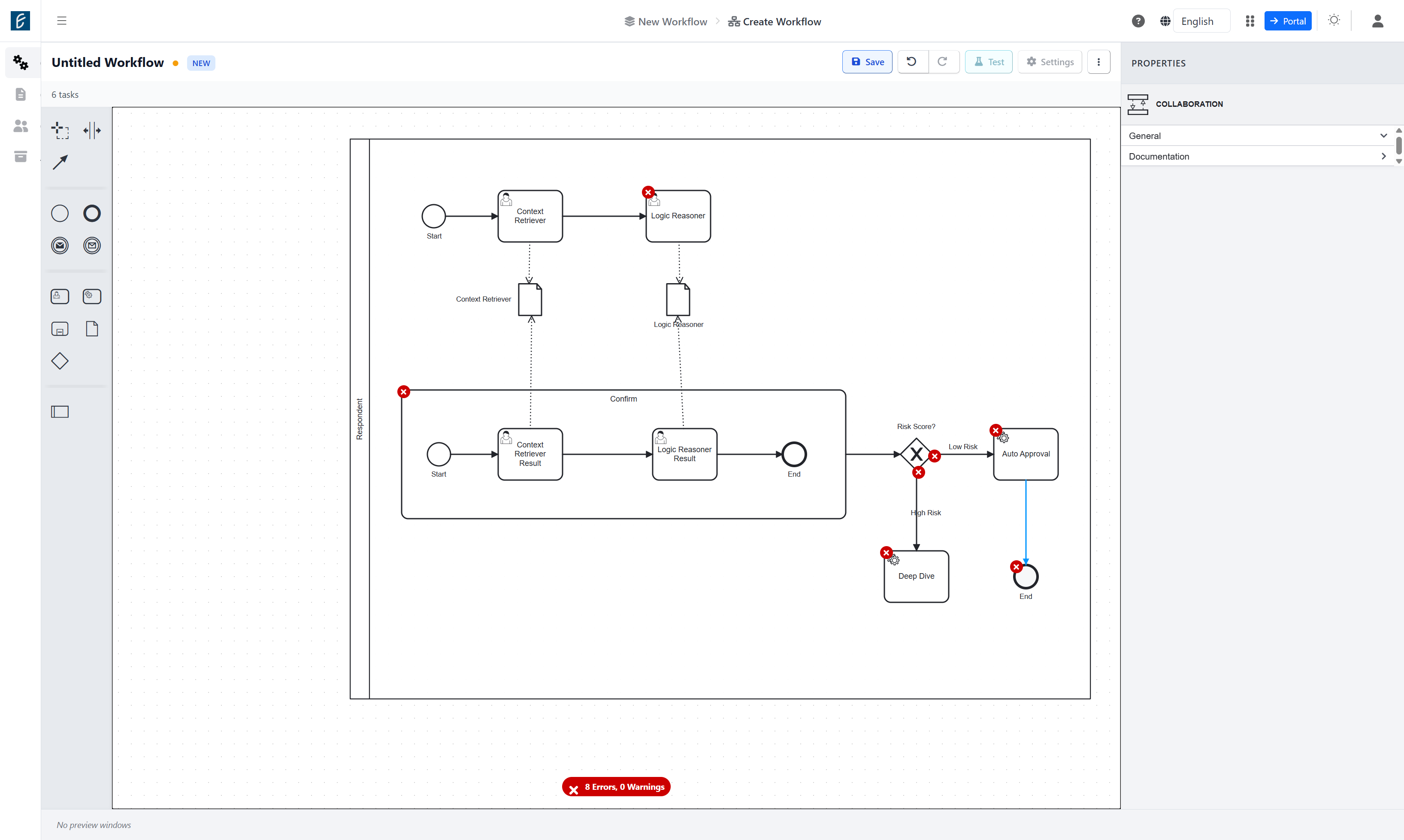Viewport: 1404px width, 840px height.
Task: Expand the General properties section
Action: pyautogui.click(x=1258, y=136)
